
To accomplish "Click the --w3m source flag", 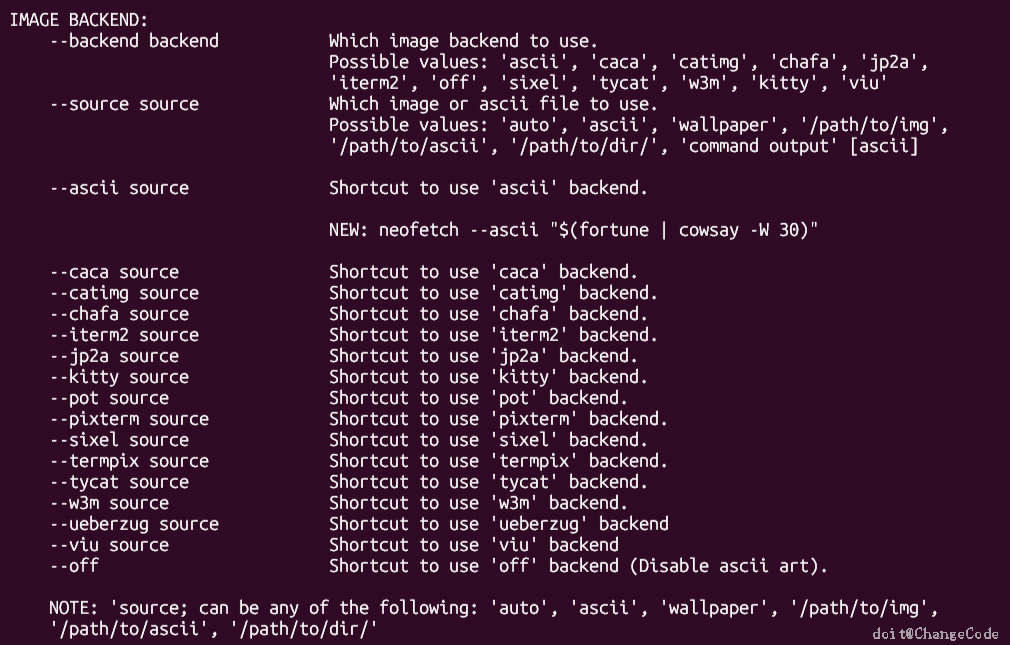I will point(109,503).
